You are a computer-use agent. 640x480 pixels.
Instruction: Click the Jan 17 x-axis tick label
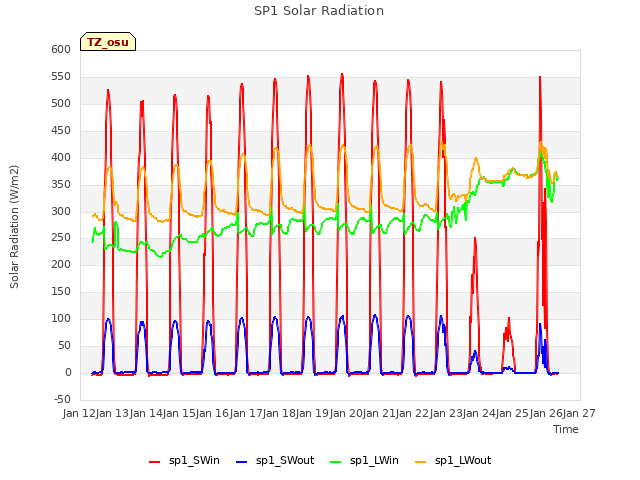tap(246, 413)
